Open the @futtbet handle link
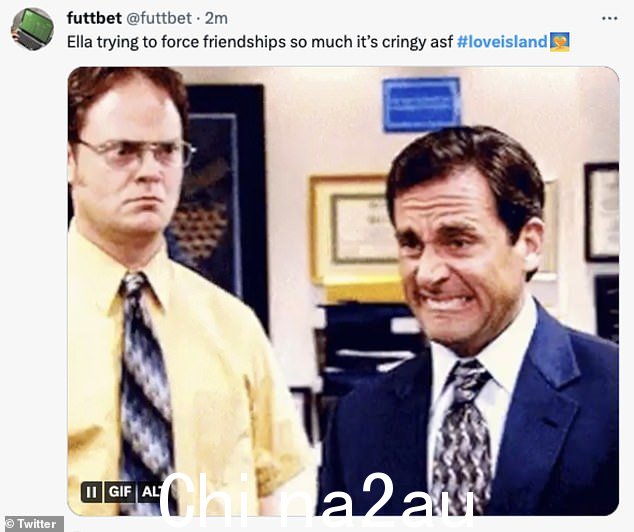 (x=159, y=18)
